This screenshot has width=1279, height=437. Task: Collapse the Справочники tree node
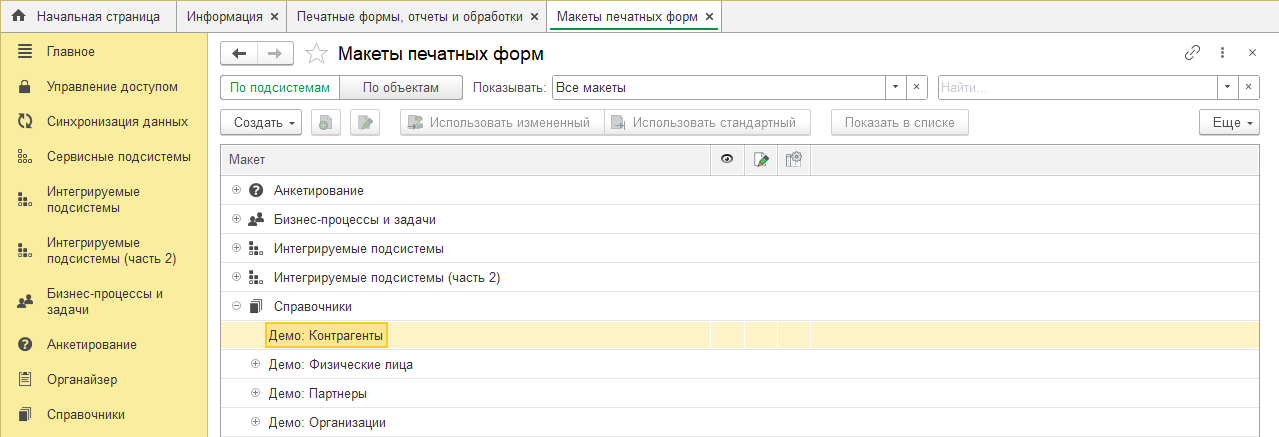pos(237,306)
